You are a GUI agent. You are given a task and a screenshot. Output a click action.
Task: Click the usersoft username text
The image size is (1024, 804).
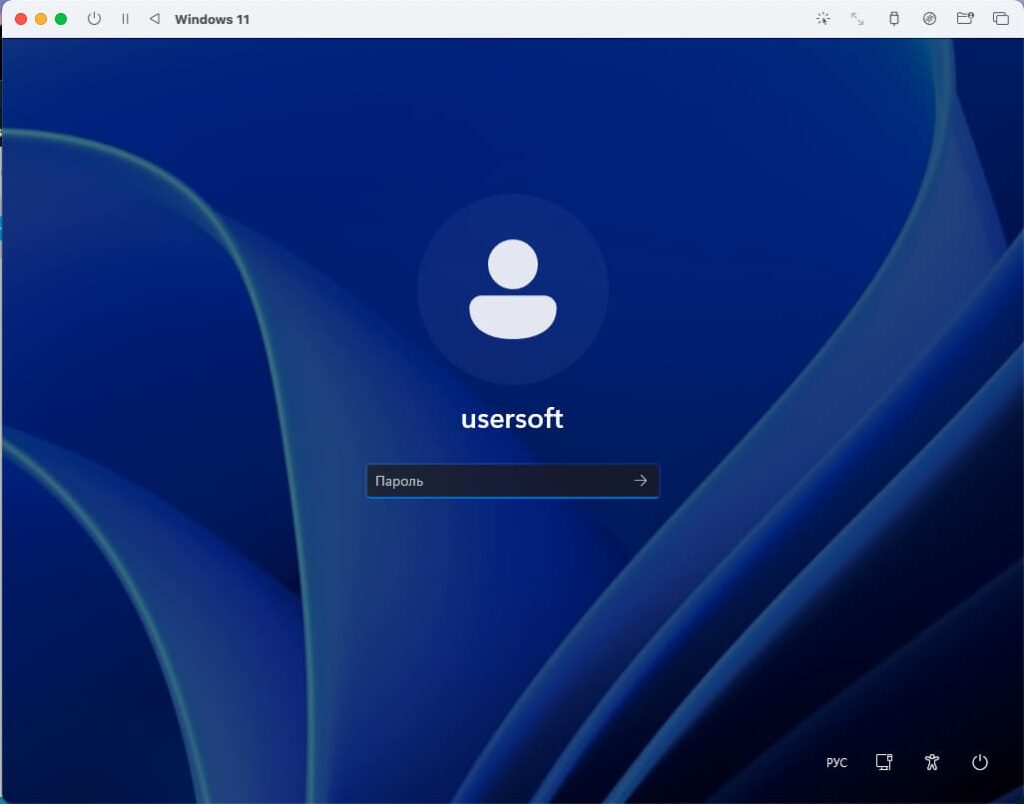[512, 419]
